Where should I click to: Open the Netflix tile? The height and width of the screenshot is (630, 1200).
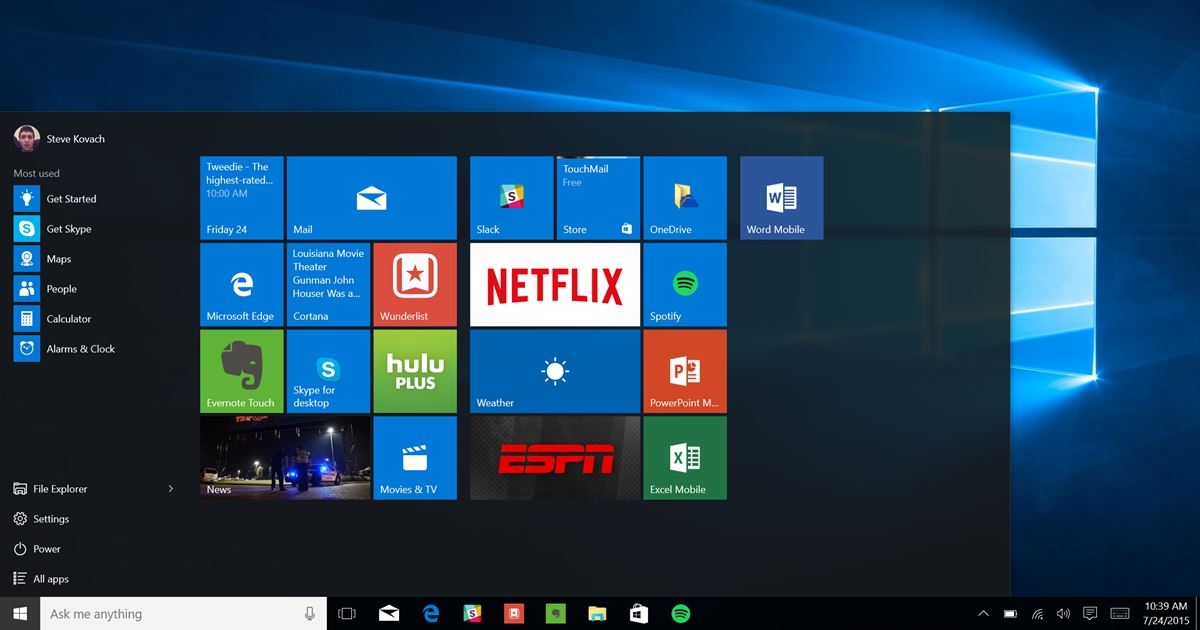[554, 284]
